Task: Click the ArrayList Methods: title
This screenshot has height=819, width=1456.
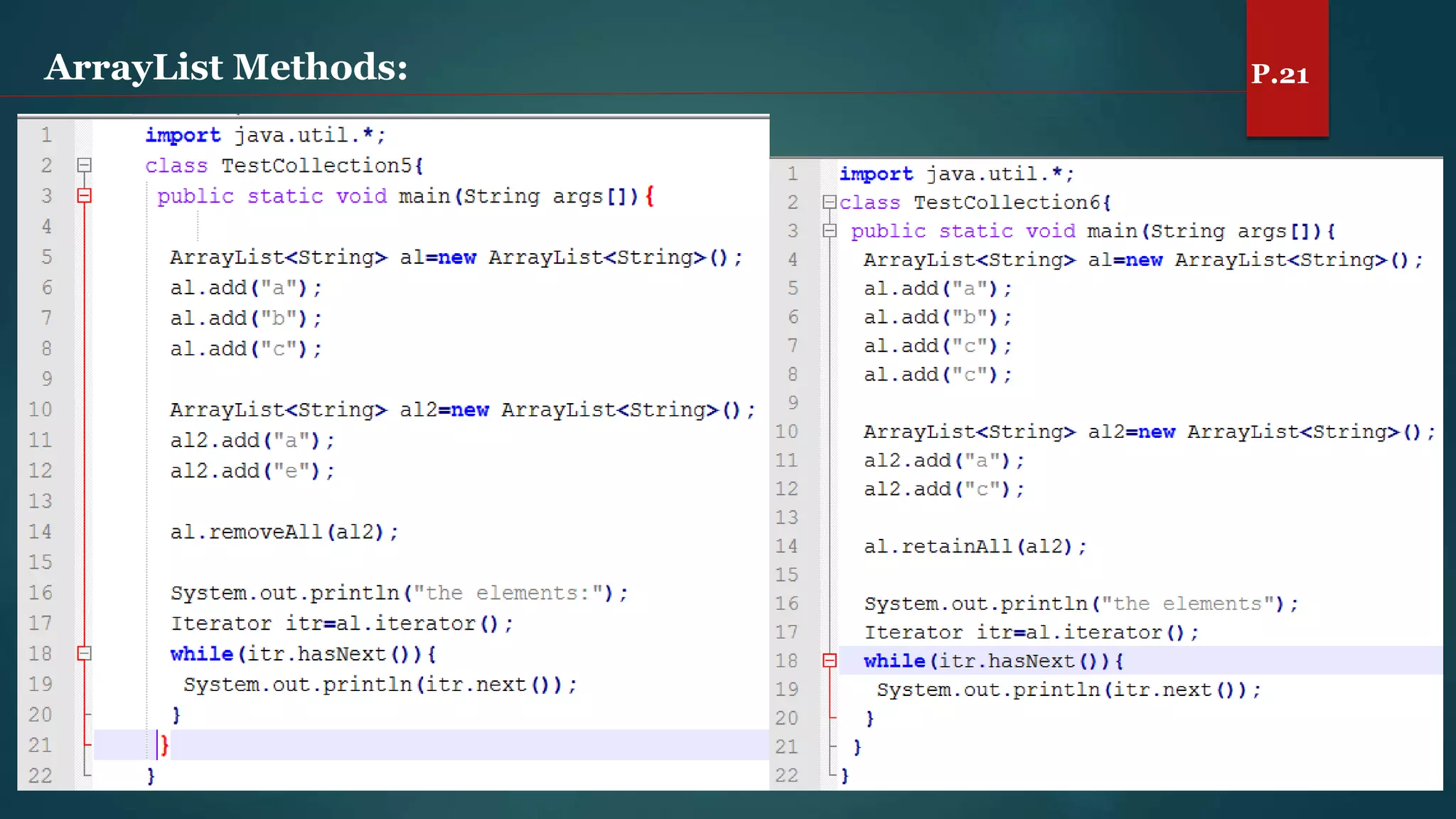Action: 226,68
